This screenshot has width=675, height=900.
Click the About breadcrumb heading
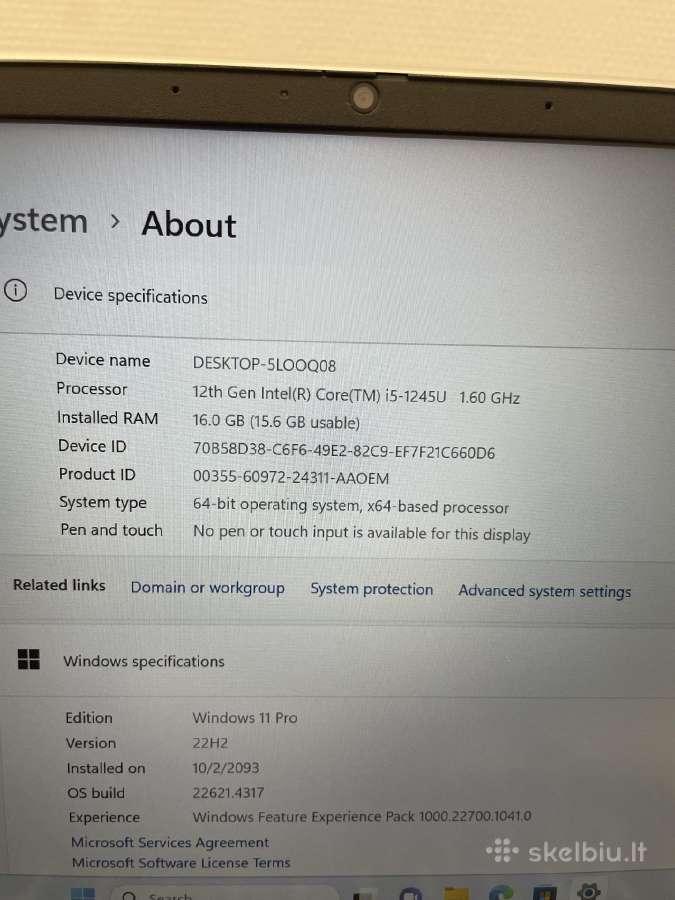click(x=189, y=224)
